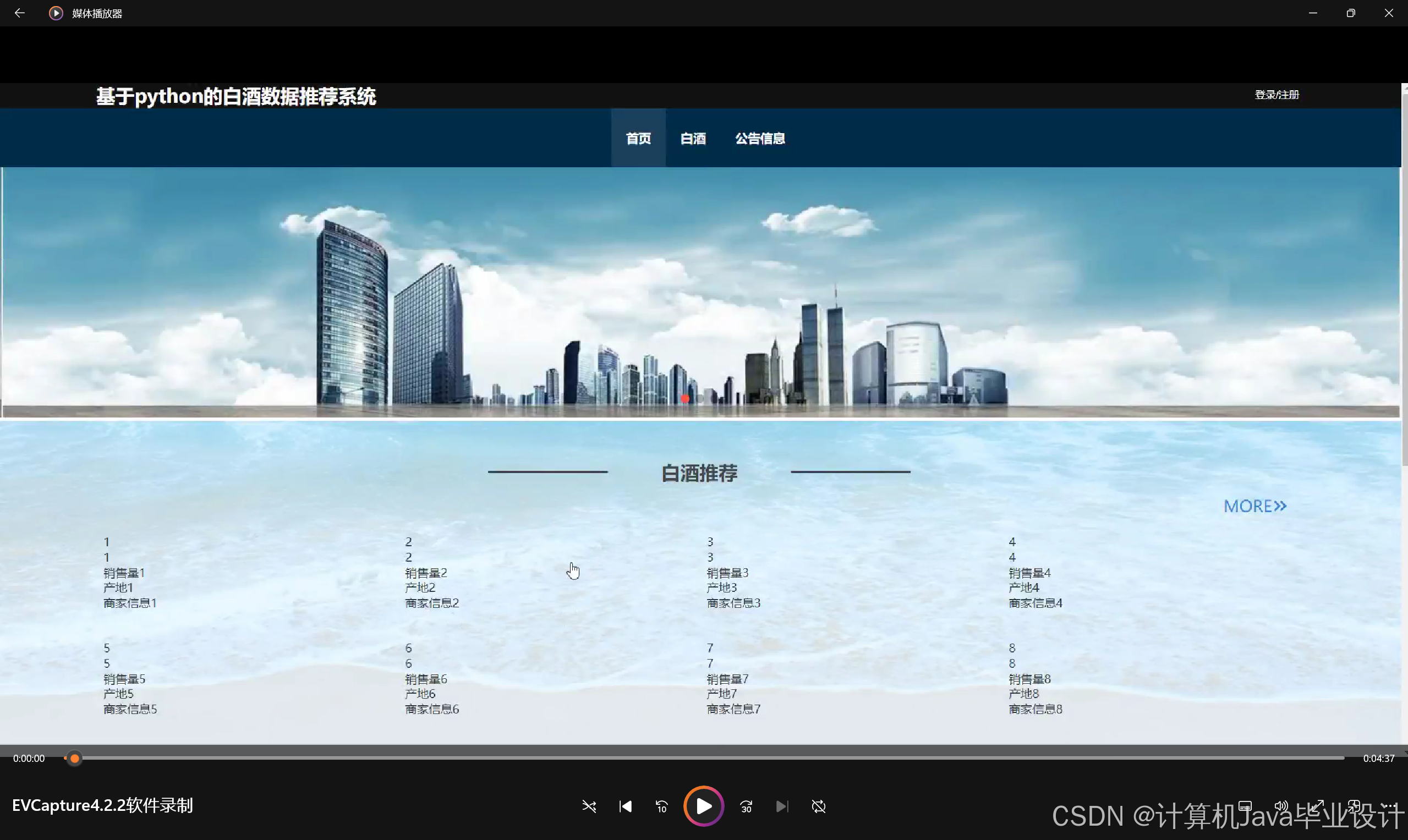Skip to previous track control
The width and height of the screenshot is (1408, 840).
click(625, 806)
